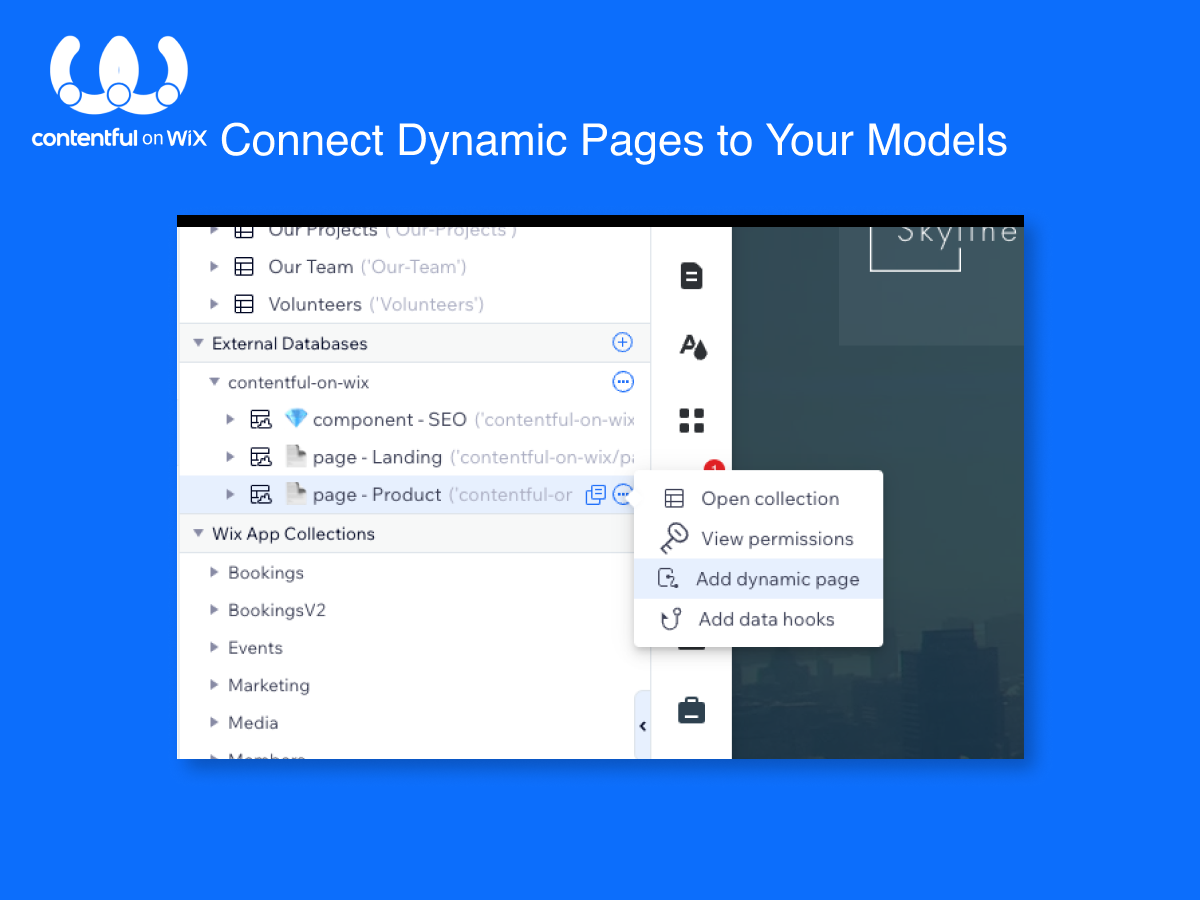Image resolution: width=1200 pixels, height=900 pixels.
Task: Expand the page - Product collection
Action: [230, 494]
